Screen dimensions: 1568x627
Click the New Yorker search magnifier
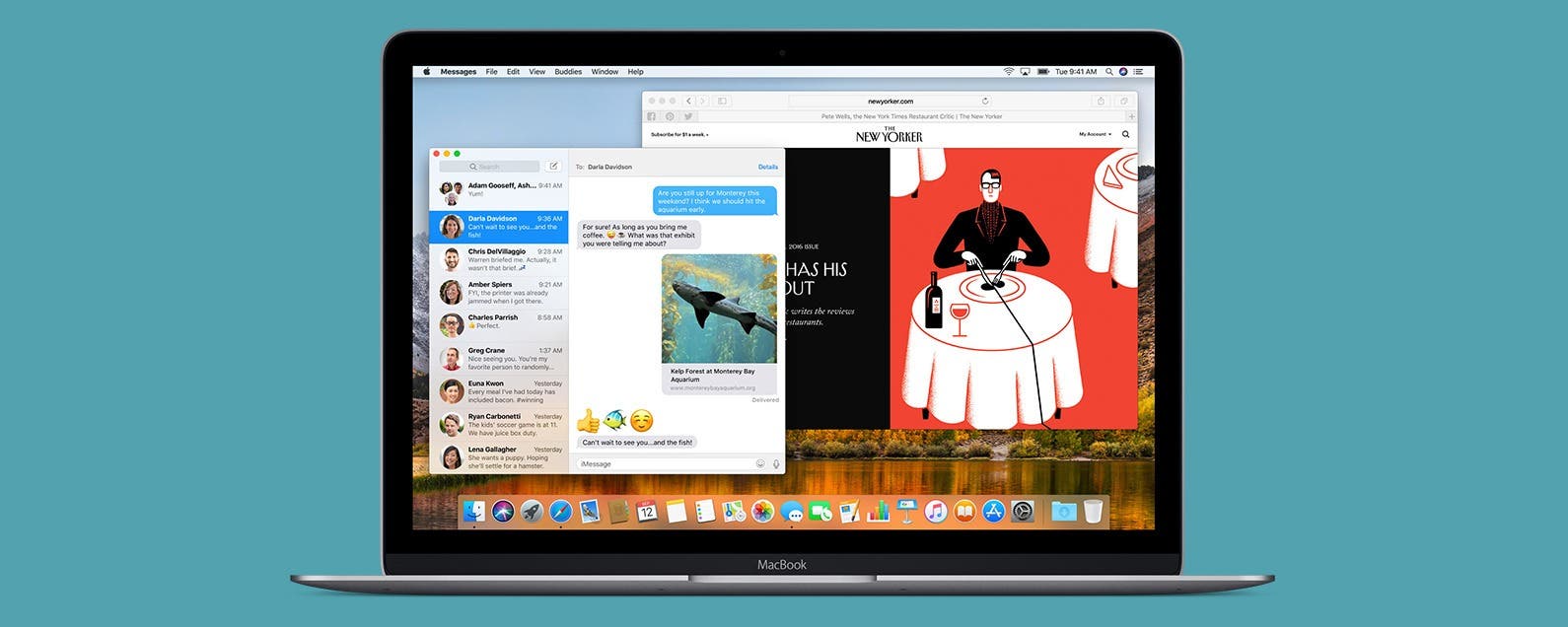[1126, 134]
